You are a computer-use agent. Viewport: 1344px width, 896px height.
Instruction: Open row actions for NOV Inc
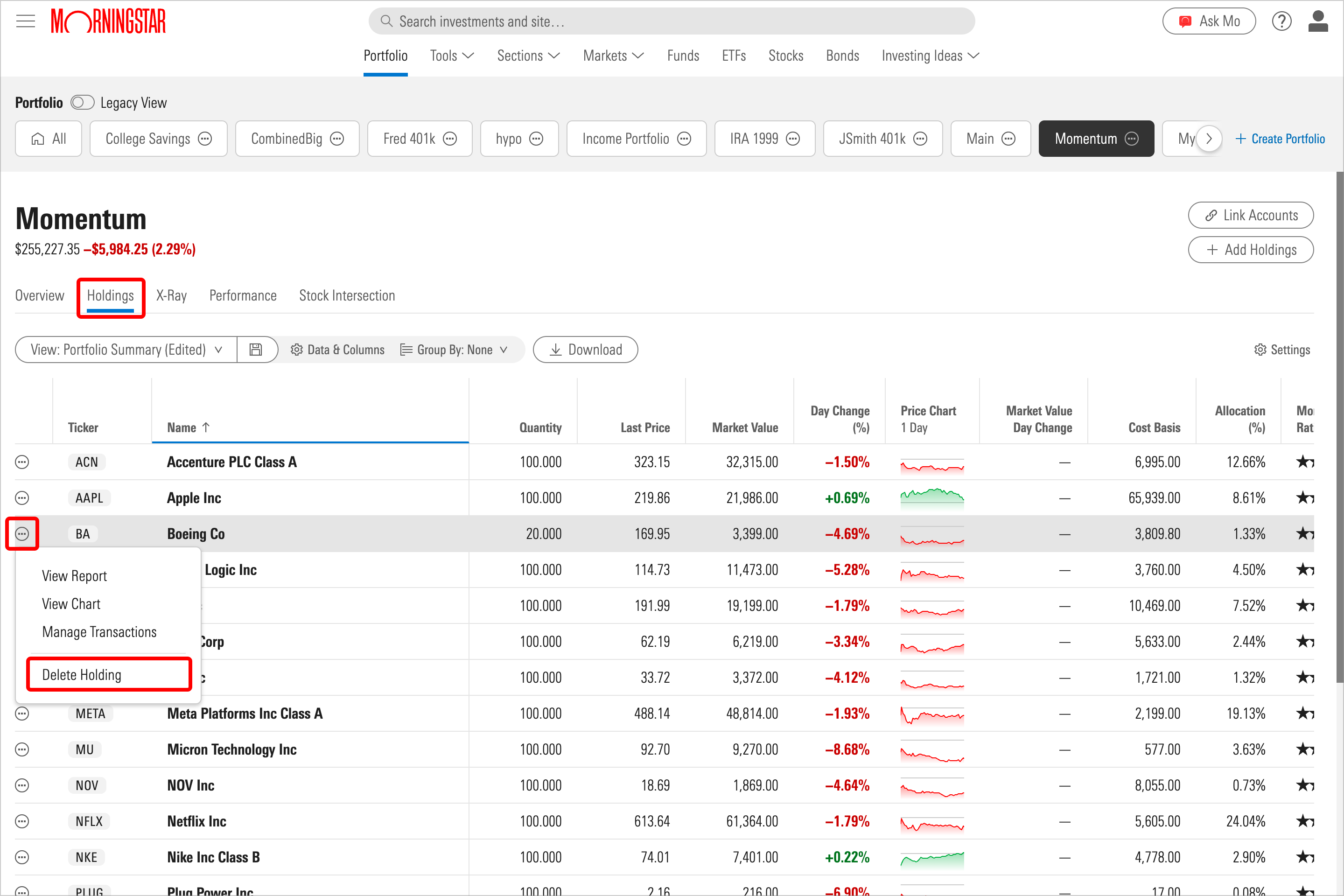(x=22, y=785)
